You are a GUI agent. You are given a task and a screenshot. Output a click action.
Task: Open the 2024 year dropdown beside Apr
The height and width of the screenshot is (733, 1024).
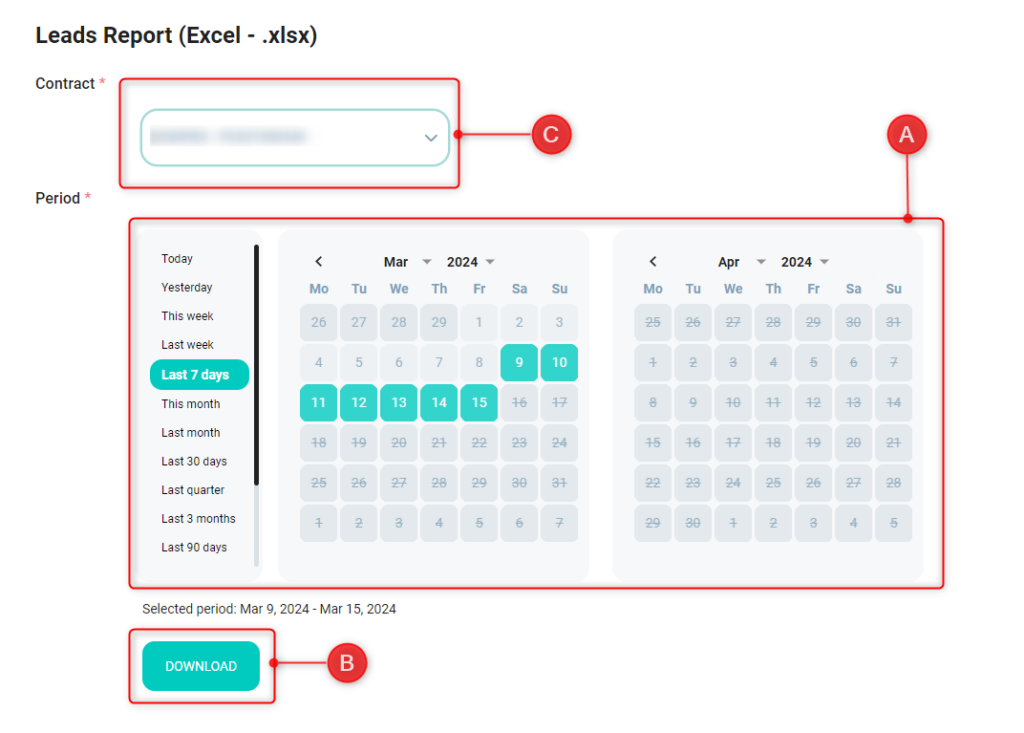pyautogui.click(x=804, y=262)
